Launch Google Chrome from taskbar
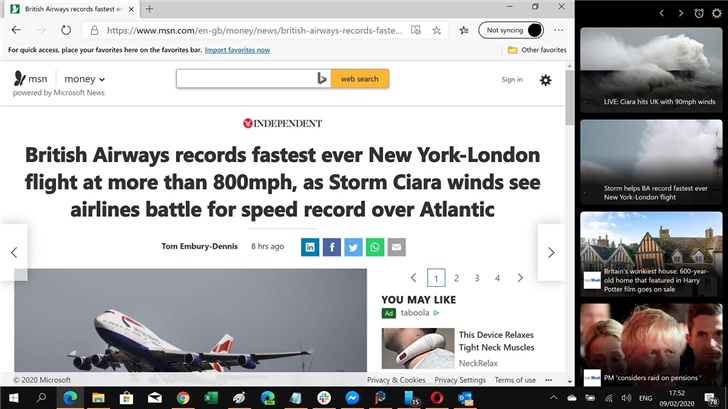 (x=183, y=398)
